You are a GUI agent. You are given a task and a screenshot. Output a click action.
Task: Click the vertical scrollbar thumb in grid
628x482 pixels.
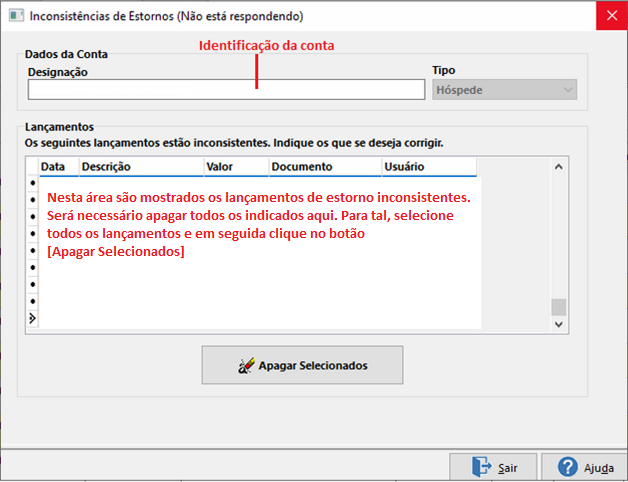[x=559, y=307]
